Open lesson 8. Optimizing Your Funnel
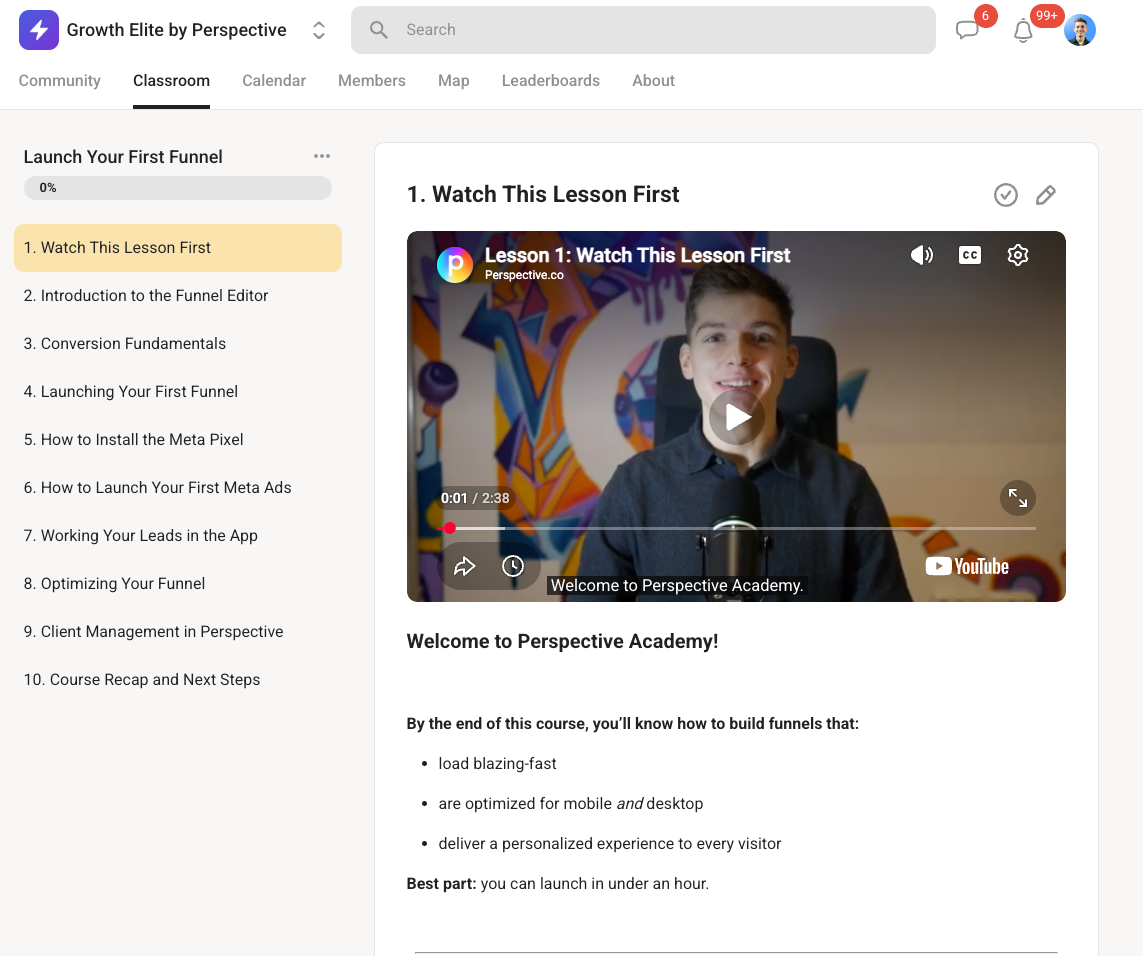The width and height of the screenshot is (1143, 956). (178, 583)
